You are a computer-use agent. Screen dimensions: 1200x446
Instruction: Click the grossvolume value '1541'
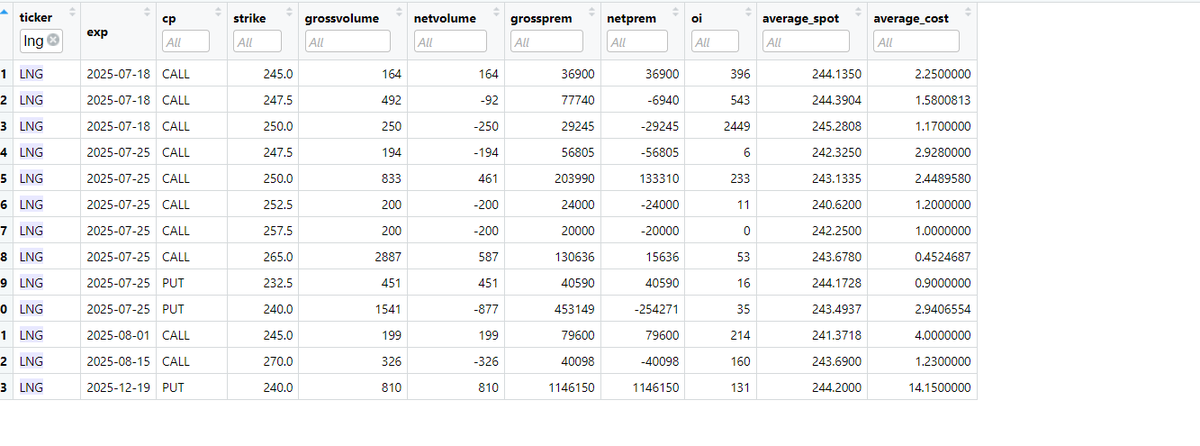coord(388,308)
